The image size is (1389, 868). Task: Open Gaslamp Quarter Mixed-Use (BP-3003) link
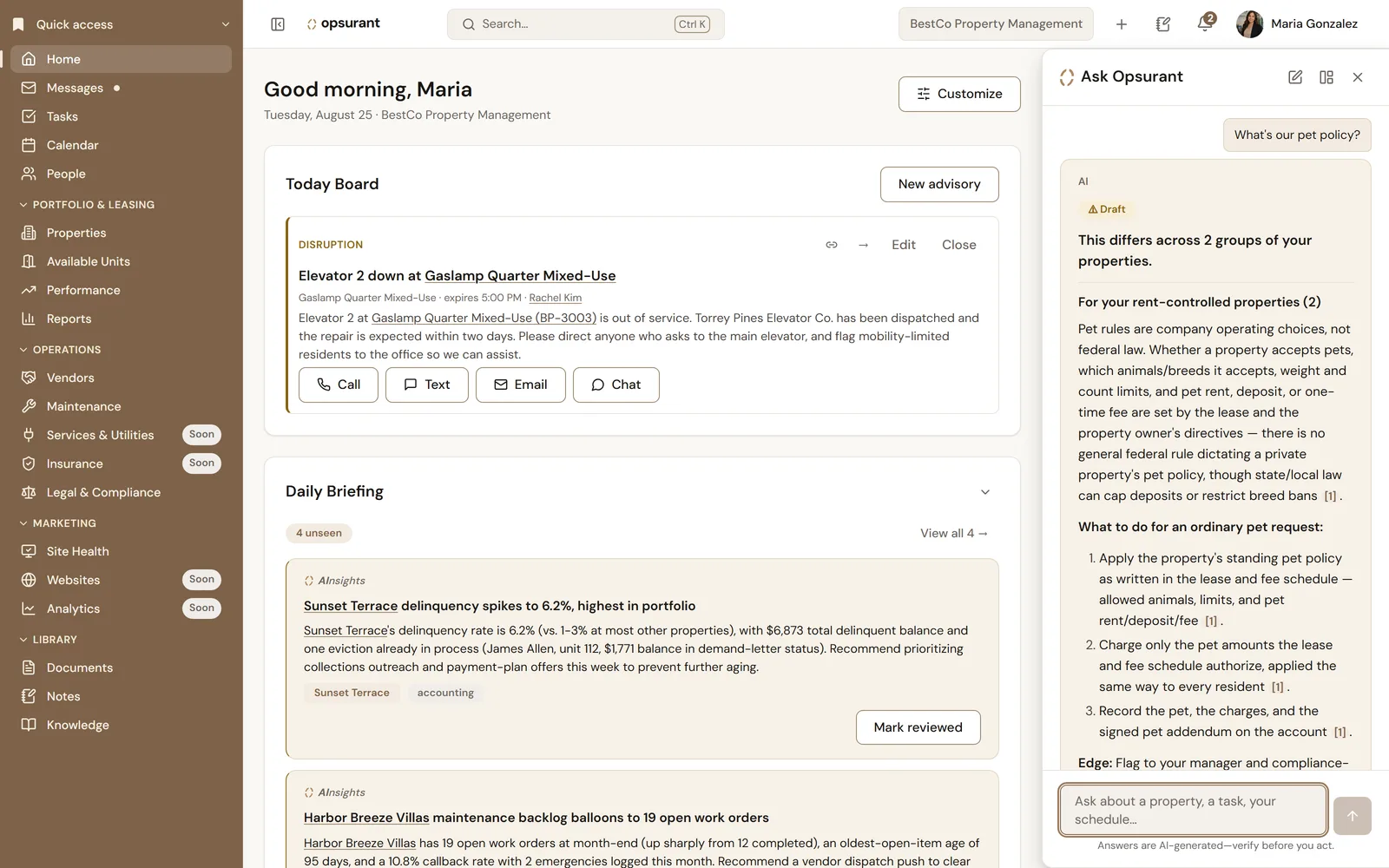click(484, 318)
